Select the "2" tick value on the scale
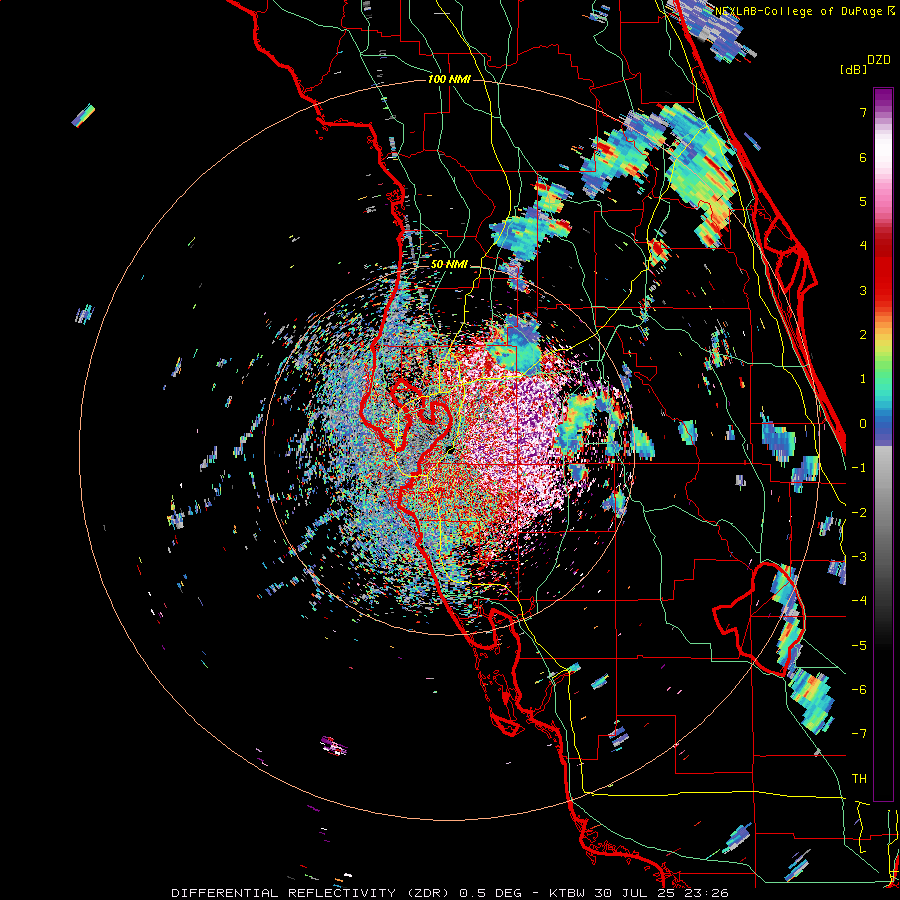 [x=863, y=335]
